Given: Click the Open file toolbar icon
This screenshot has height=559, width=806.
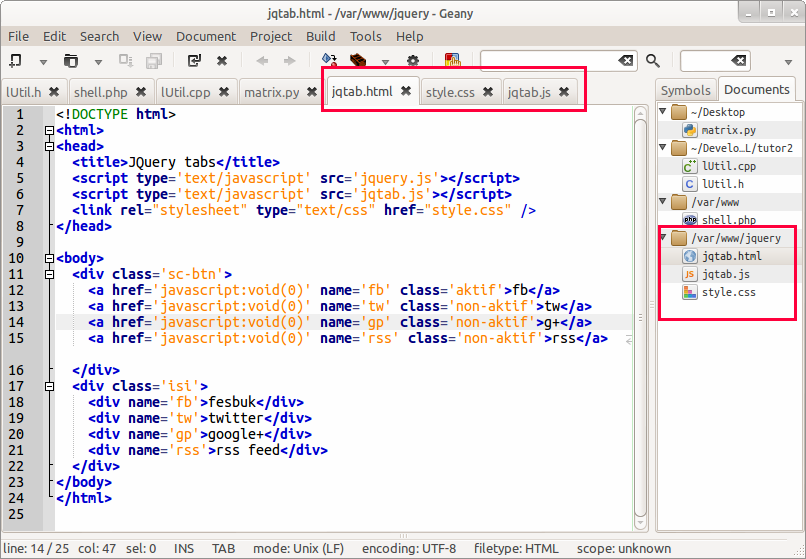Looking at the screenshot, I should (x=70, y=61).
